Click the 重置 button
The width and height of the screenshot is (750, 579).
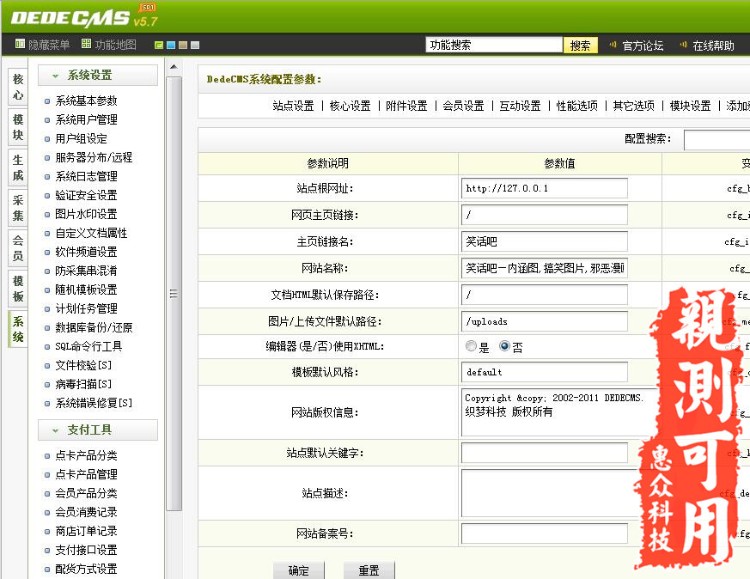click(369, 570)
